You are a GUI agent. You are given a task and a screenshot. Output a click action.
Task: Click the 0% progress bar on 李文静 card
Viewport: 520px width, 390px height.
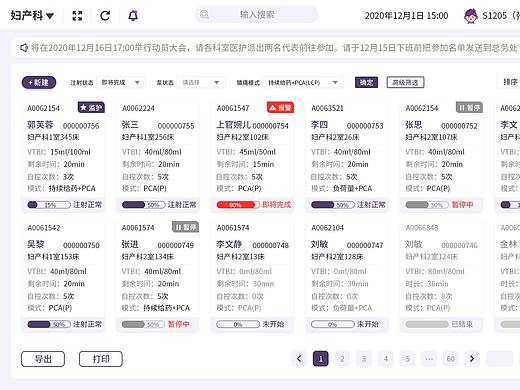238,324
